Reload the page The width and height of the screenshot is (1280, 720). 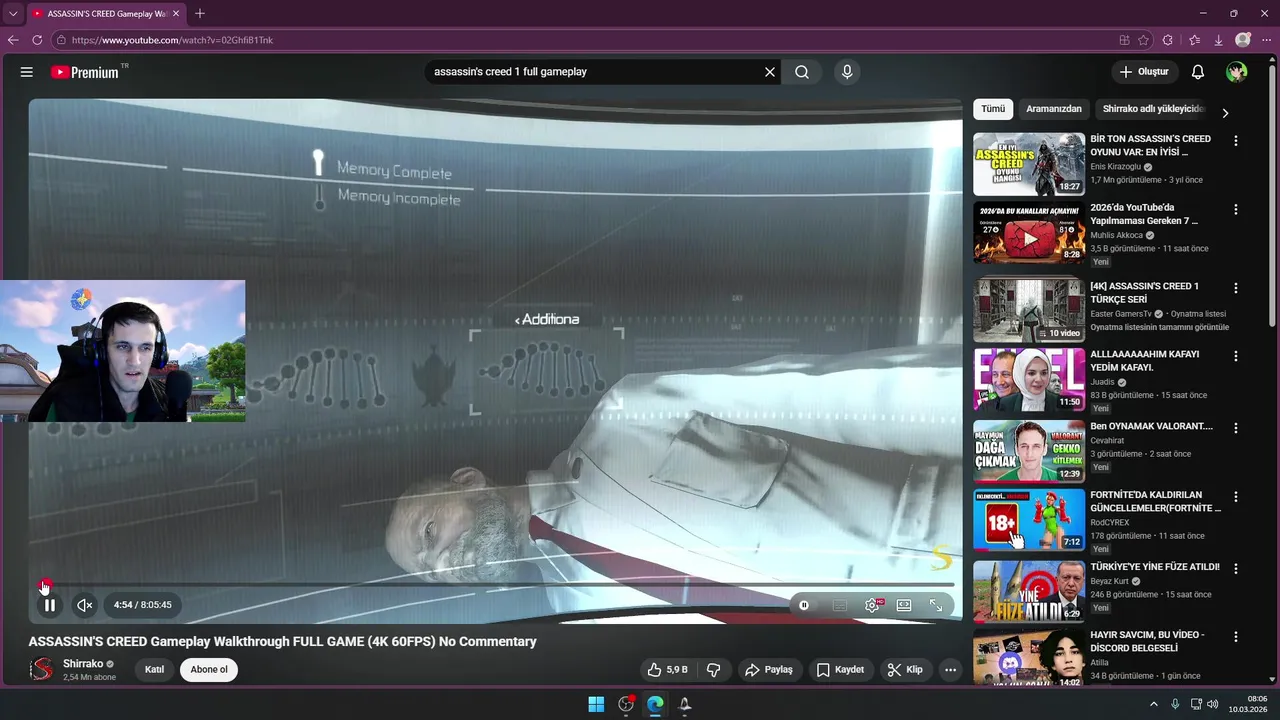point(37,40)
